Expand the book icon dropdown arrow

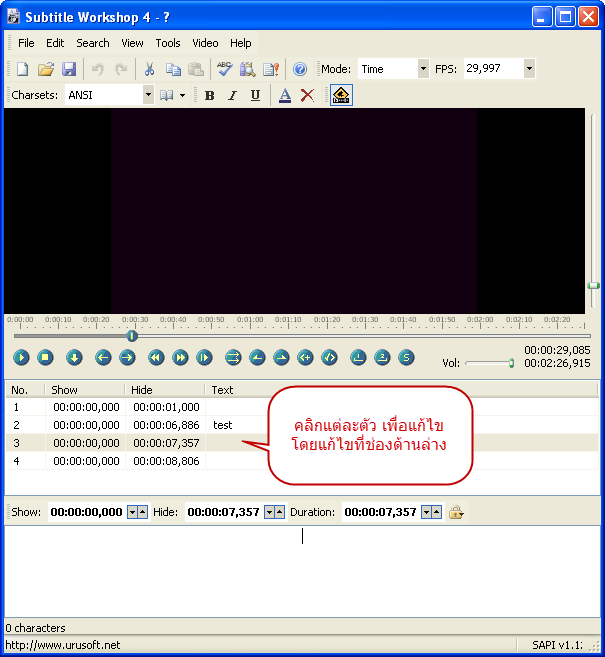coord(182,96)
